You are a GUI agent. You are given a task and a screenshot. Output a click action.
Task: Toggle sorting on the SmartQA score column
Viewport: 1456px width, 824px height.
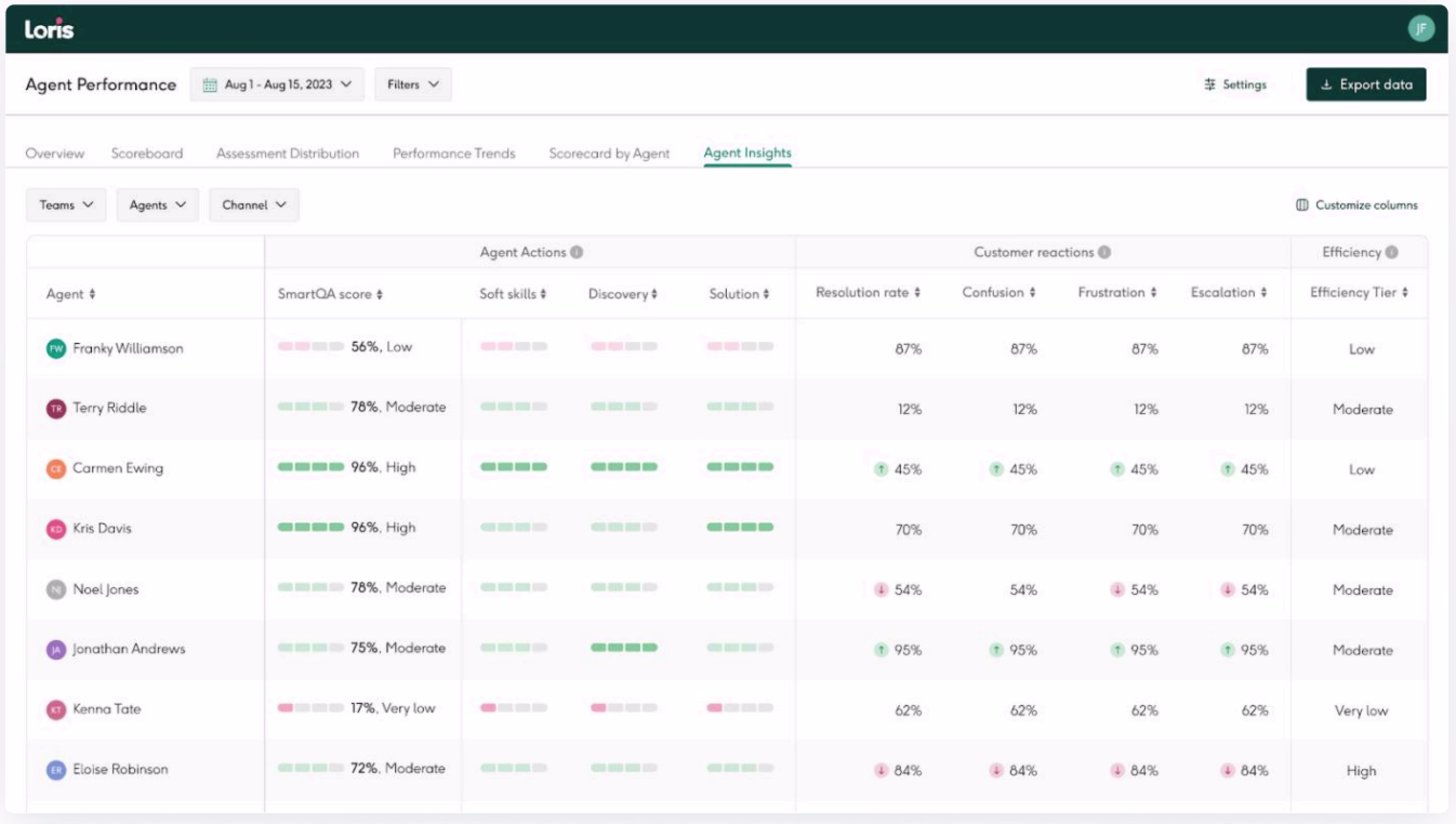pos(380,294)
